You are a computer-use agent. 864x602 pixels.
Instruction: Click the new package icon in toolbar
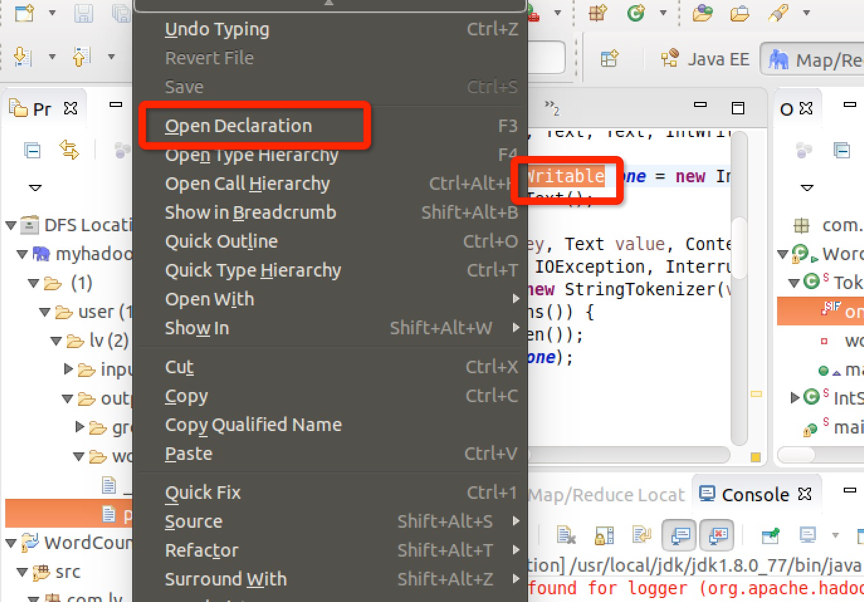pyautogui.click(x=597, y=12)
